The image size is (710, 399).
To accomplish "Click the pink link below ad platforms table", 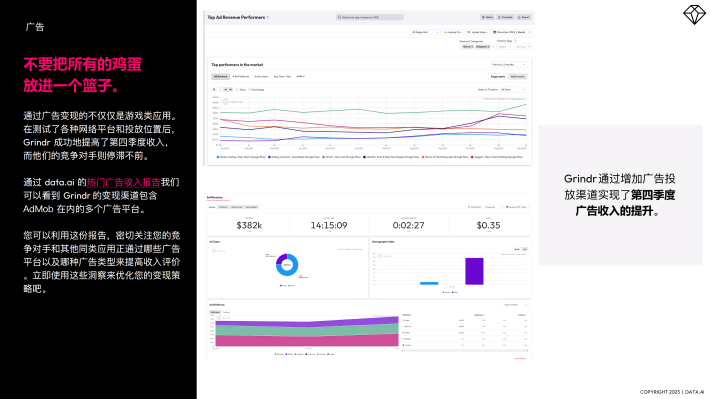I will coord(521,359).
